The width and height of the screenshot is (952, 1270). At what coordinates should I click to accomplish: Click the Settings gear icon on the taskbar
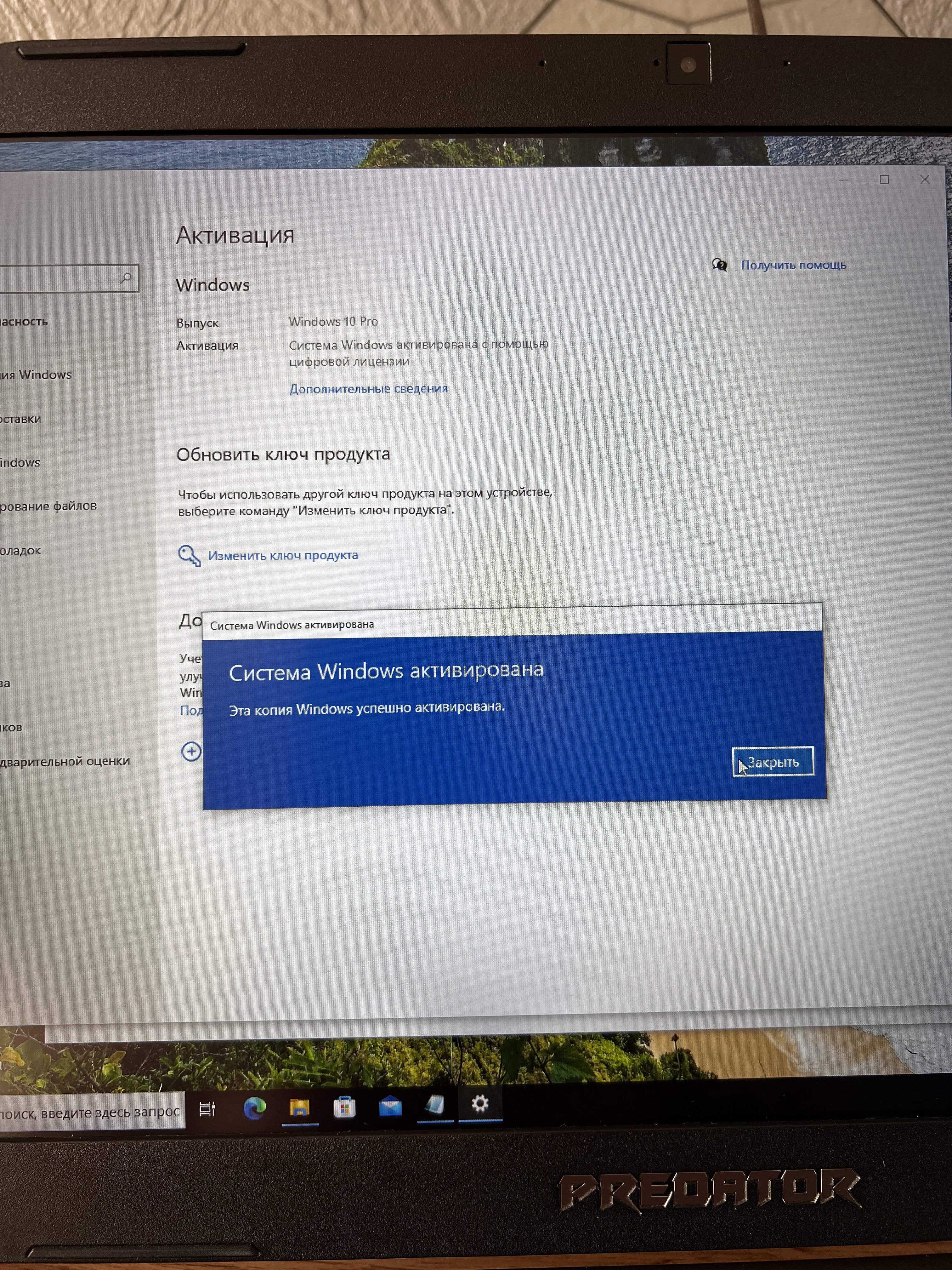tap(480, 1103)
